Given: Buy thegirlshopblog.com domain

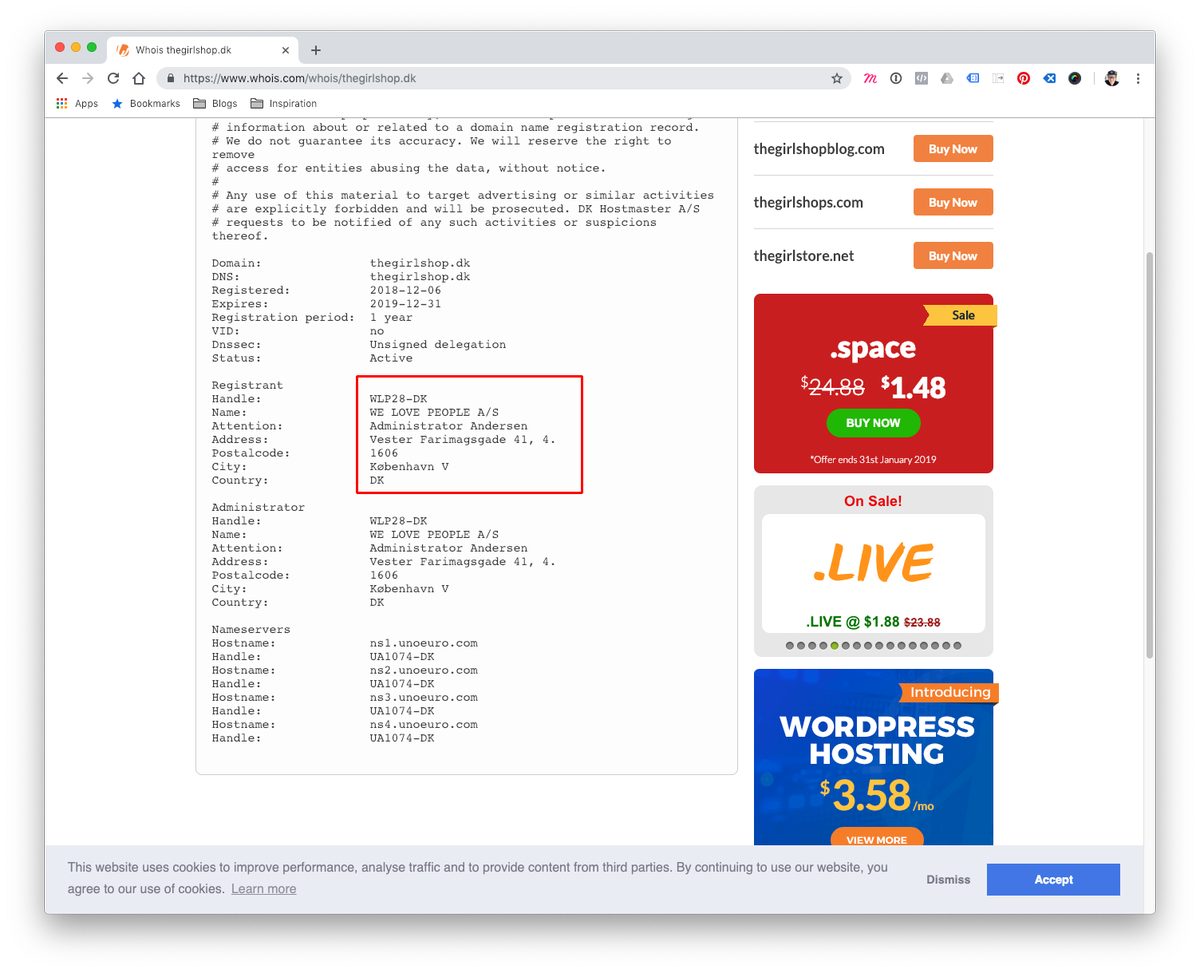Looking at the screenshot, I should (x=953, y=149).
